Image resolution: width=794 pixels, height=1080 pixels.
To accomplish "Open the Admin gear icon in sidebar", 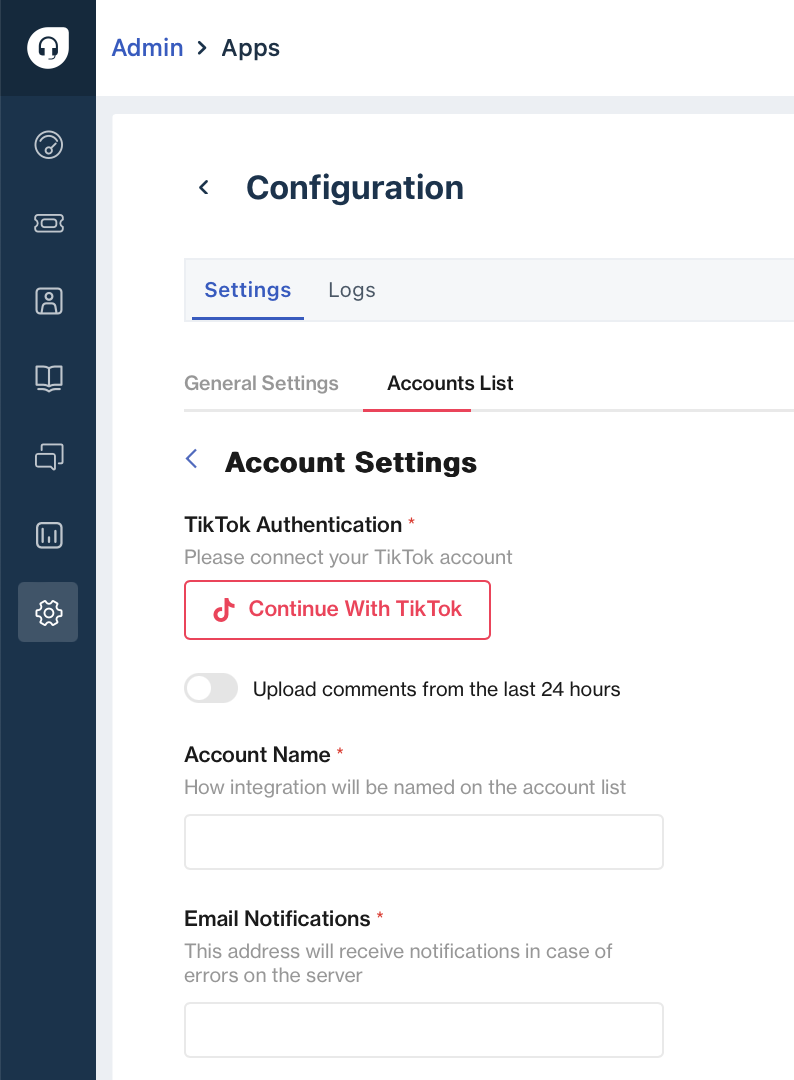I will (x=48, y=612).
